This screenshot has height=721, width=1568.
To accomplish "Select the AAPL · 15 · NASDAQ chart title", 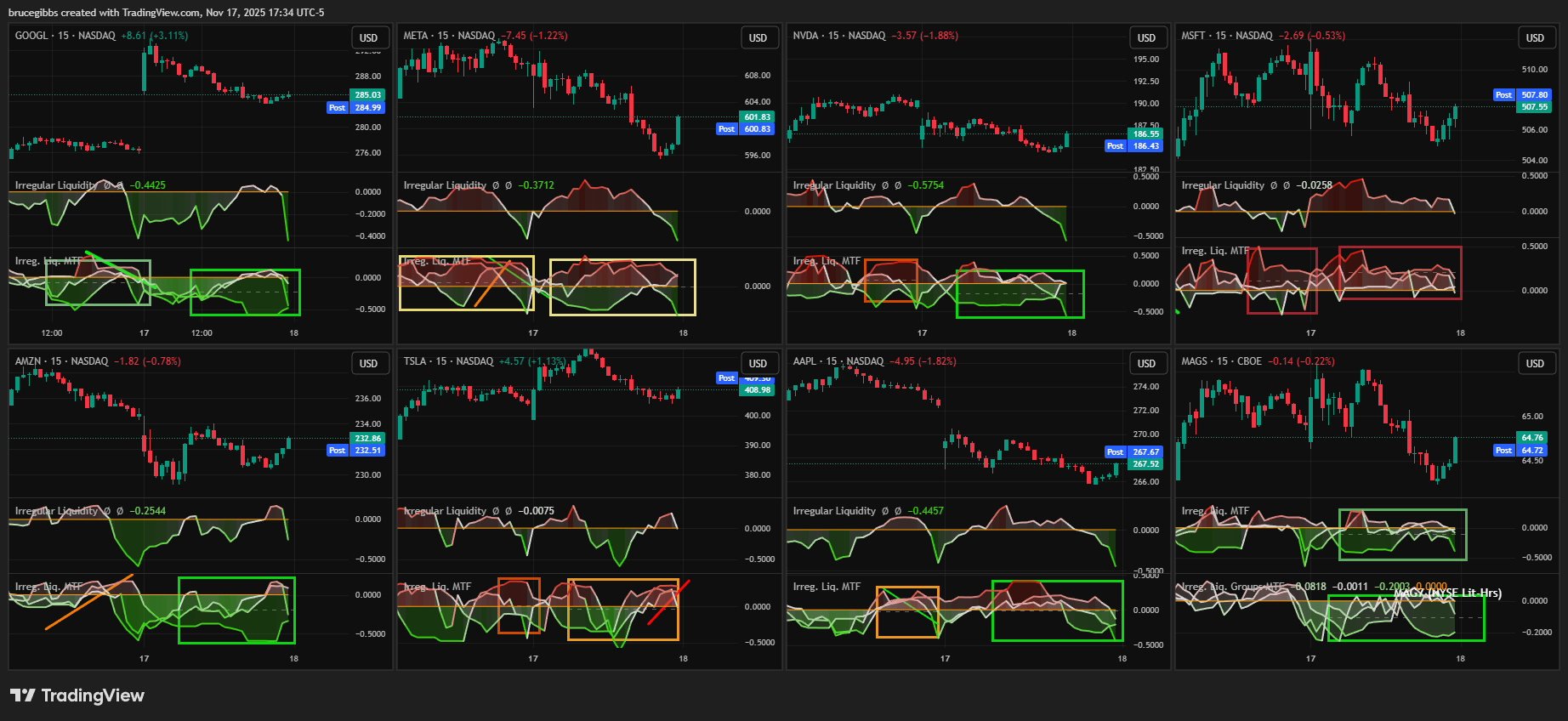I will click(x=838, y=361).
